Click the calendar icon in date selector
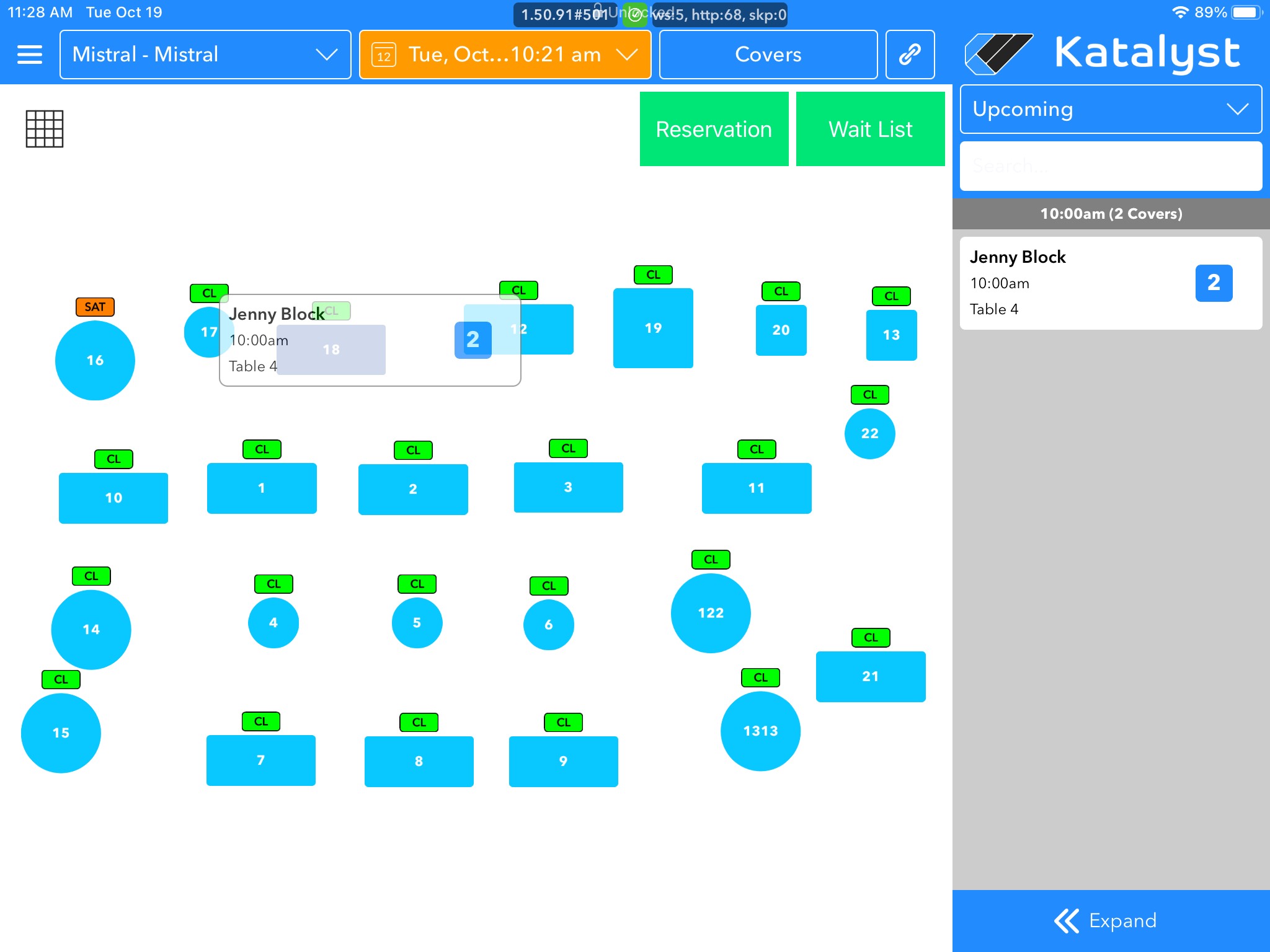Viewport: 1270px width, 952px height. (384, 55)
